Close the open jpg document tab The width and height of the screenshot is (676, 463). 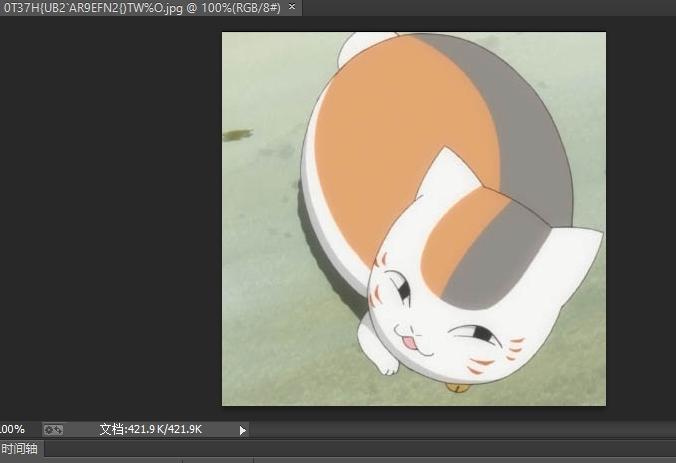tap(292, 7)
